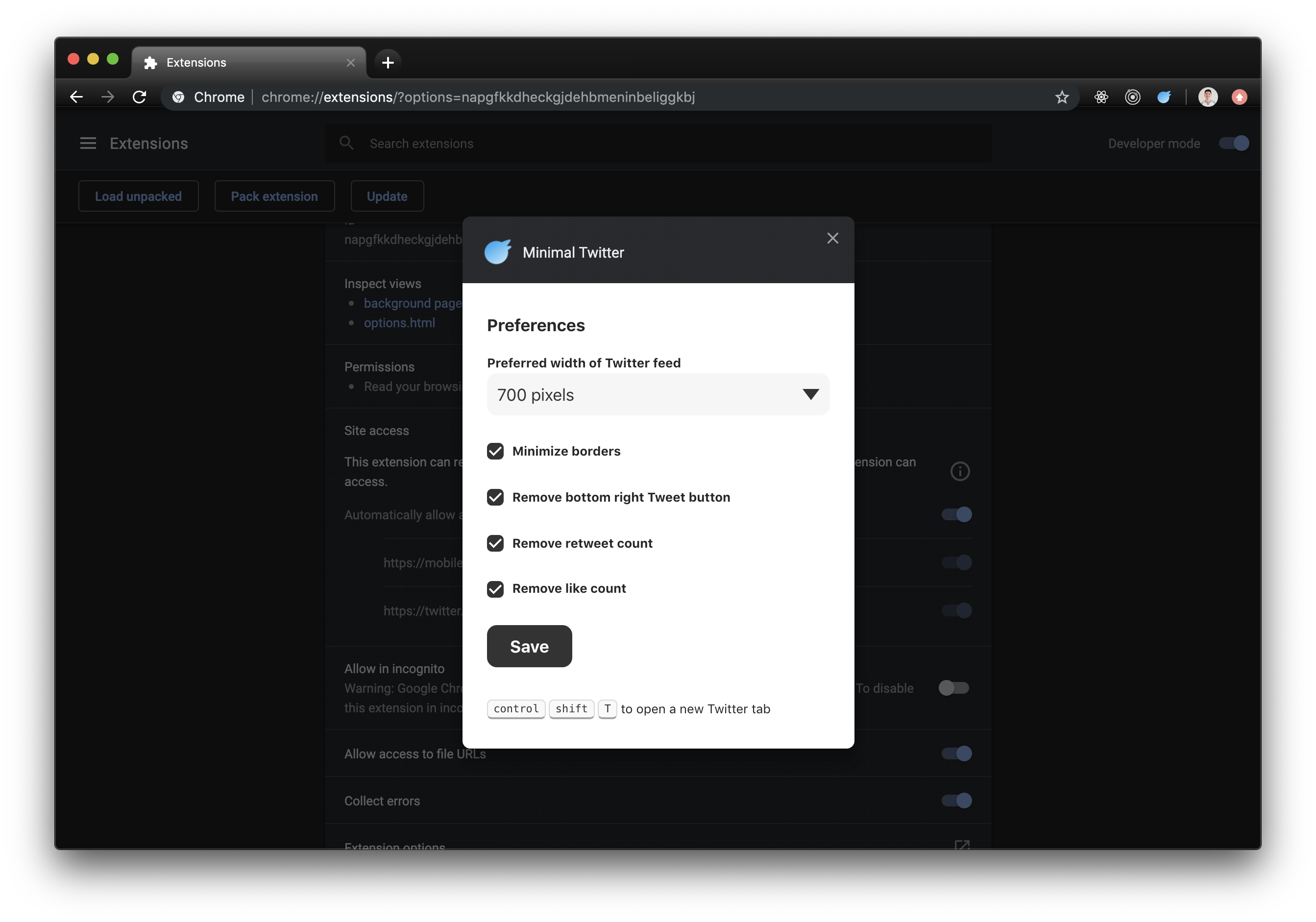Toggle Developer mode off
This screenshot has width=1316, height=922.
(x=1234, y=143)
